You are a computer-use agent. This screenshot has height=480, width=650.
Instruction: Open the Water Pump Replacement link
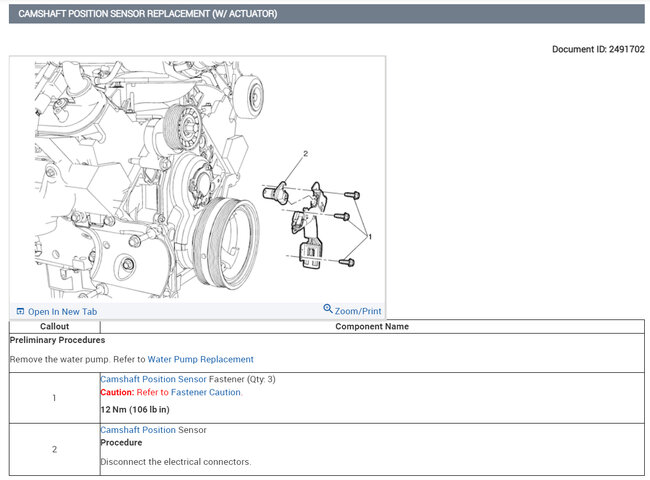tap(200, 359)
